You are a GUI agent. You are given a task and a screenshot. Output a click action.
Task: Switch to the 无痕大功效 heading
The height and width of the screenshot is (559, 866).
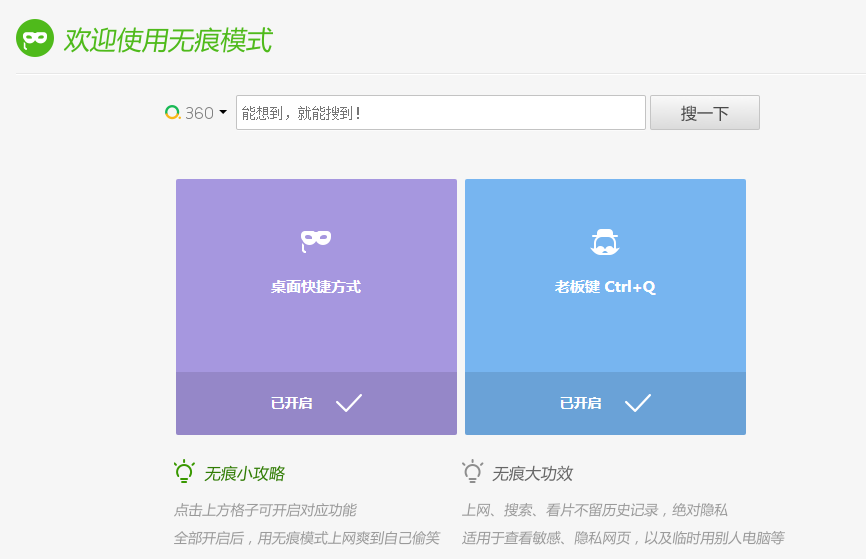point(532,473)
